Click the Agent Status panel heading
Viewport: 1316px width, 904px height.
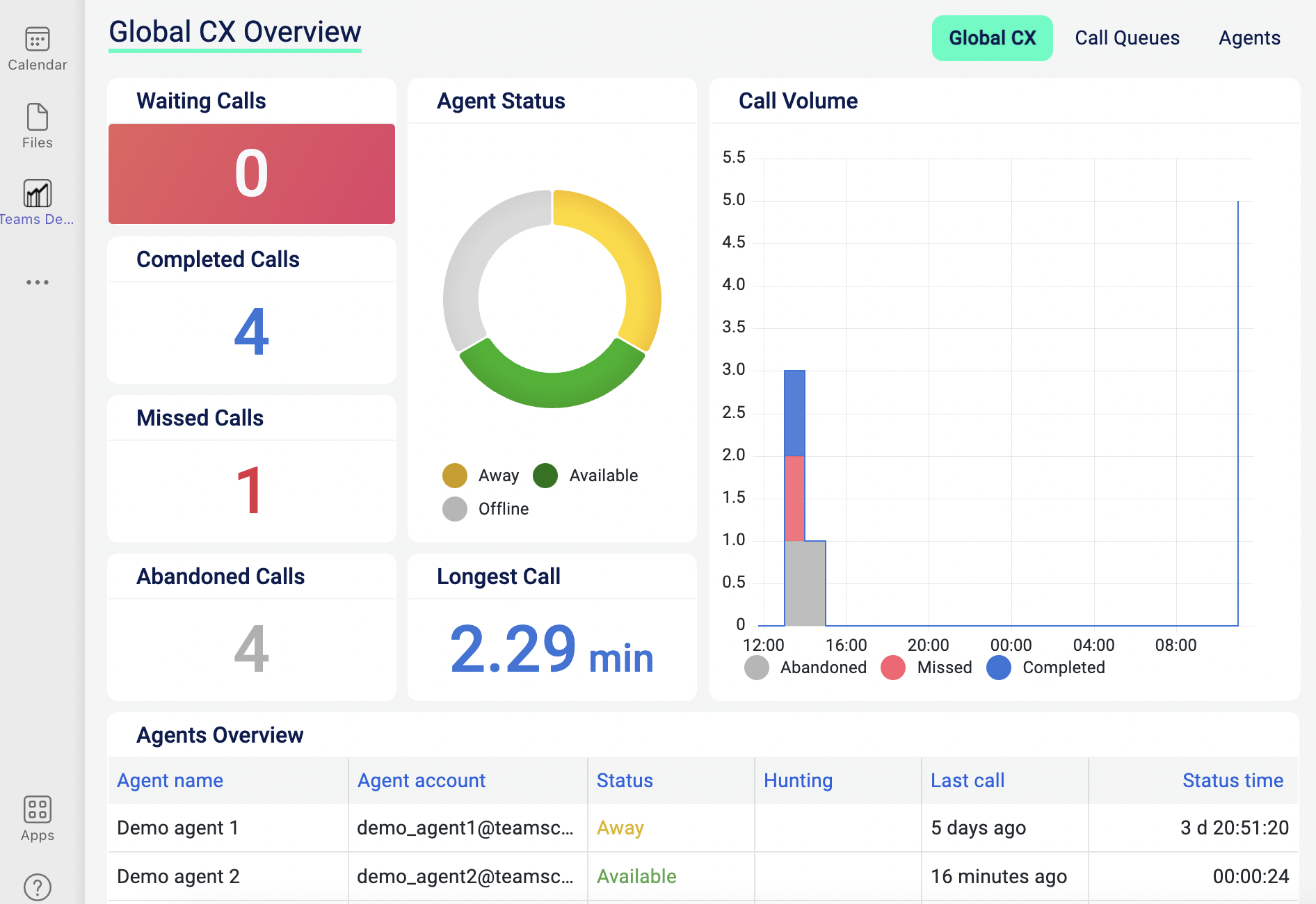(501, 101)
